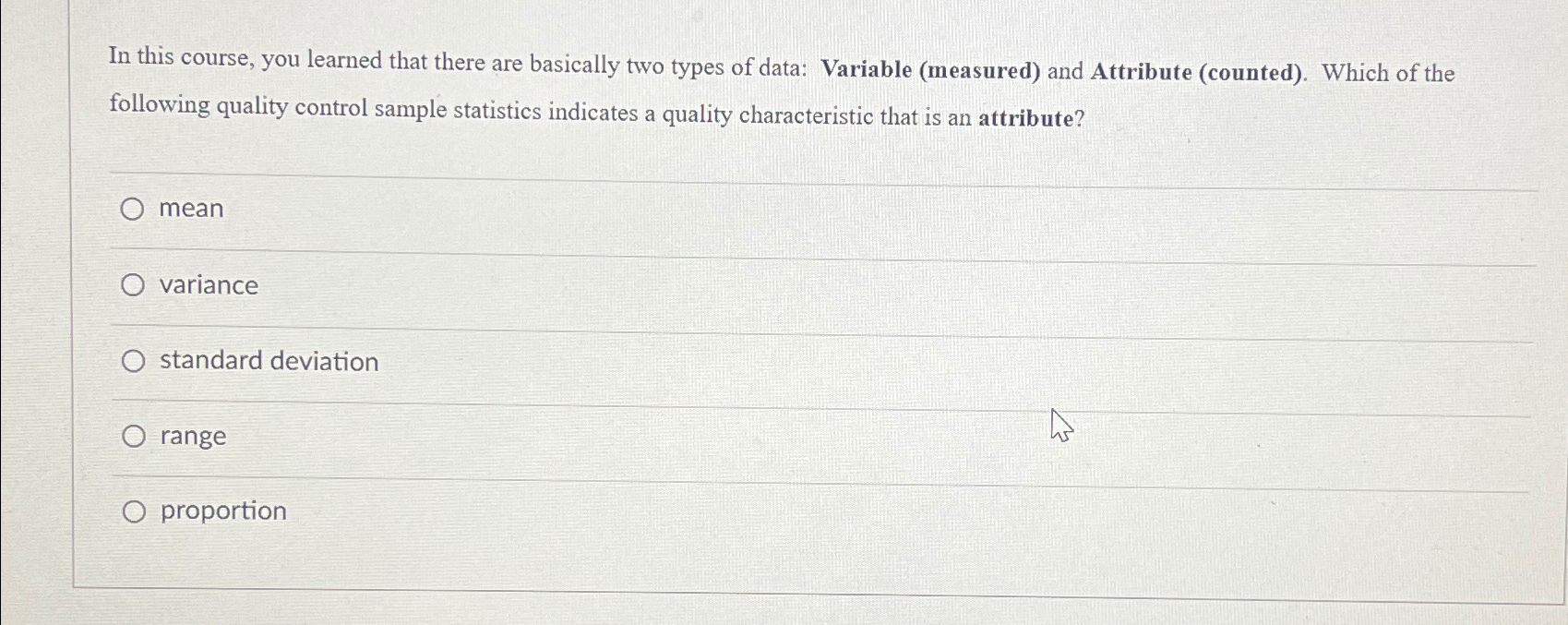The width and height of the screenshot is (1568, 625).
Task: Click the row containing mean option
Action: pos(646,209)
